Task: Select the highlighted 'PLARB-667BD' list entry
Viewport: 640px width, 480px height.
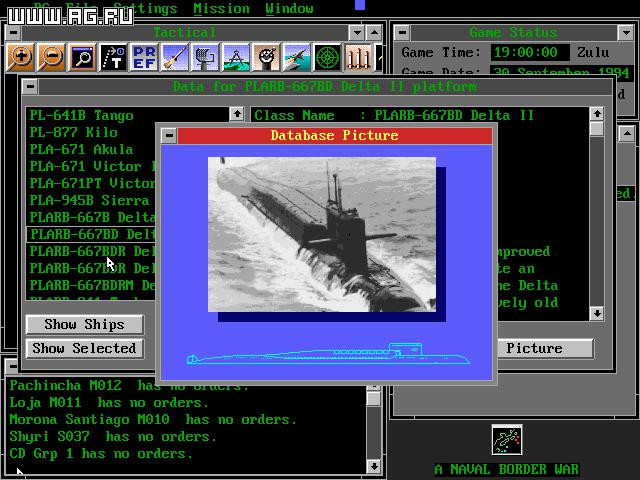Action: [x=91, y=234]
